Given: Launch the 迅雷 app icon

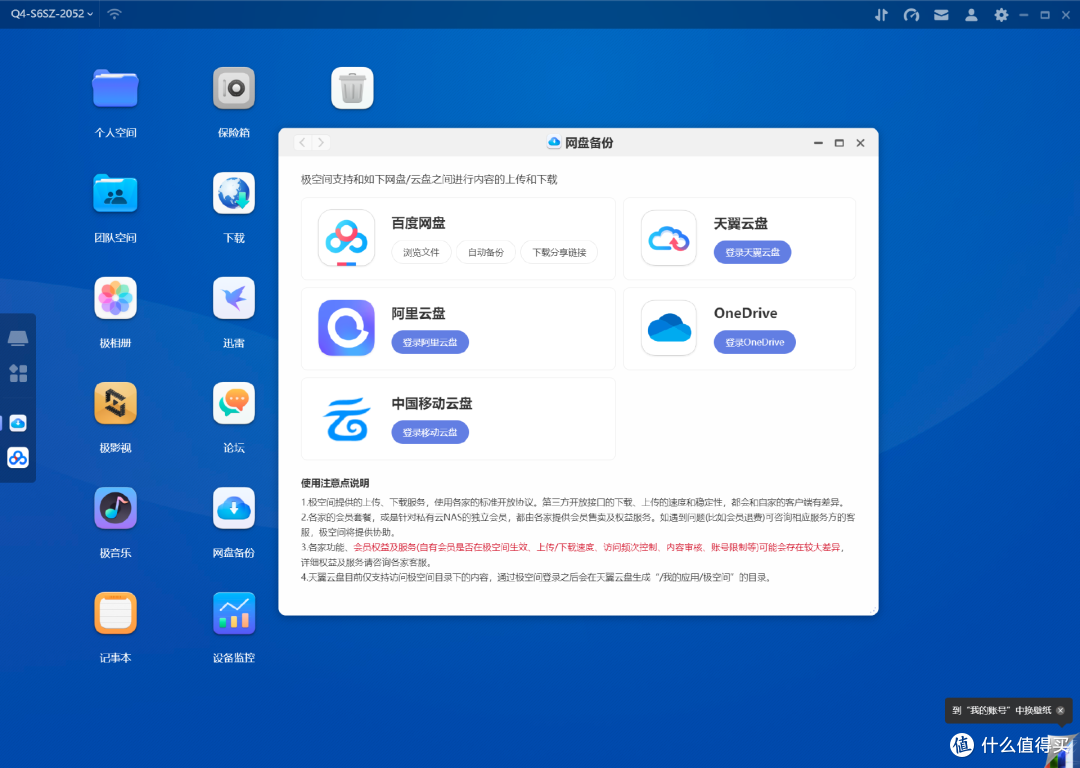Looking at the screenshot, I should click(234, 298).
